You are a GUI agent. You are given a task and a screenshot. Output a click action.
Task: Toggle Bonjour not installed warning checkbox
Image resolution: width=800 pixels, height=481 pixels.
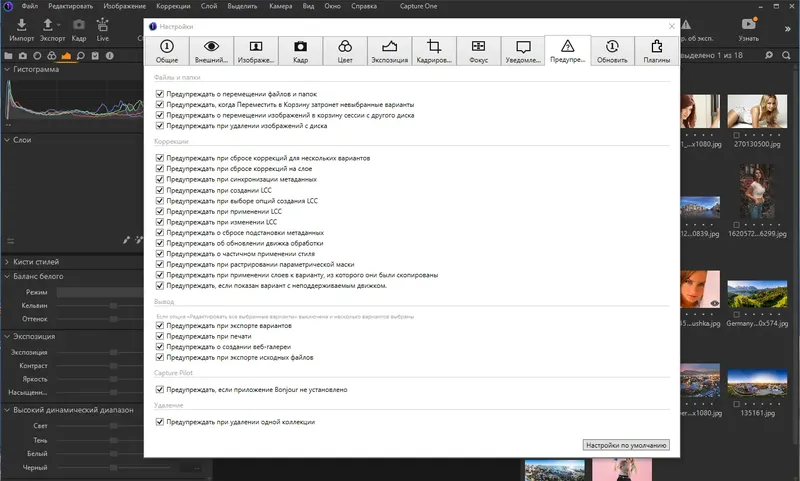tap(160, 389)
